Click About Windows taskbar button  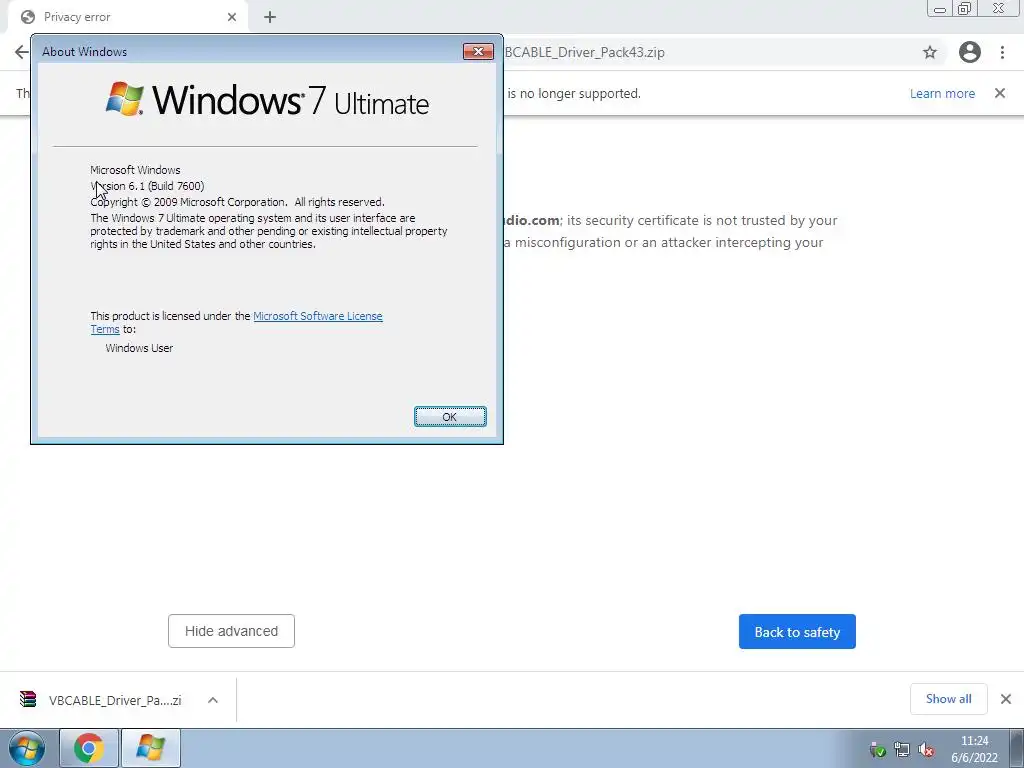150,748
